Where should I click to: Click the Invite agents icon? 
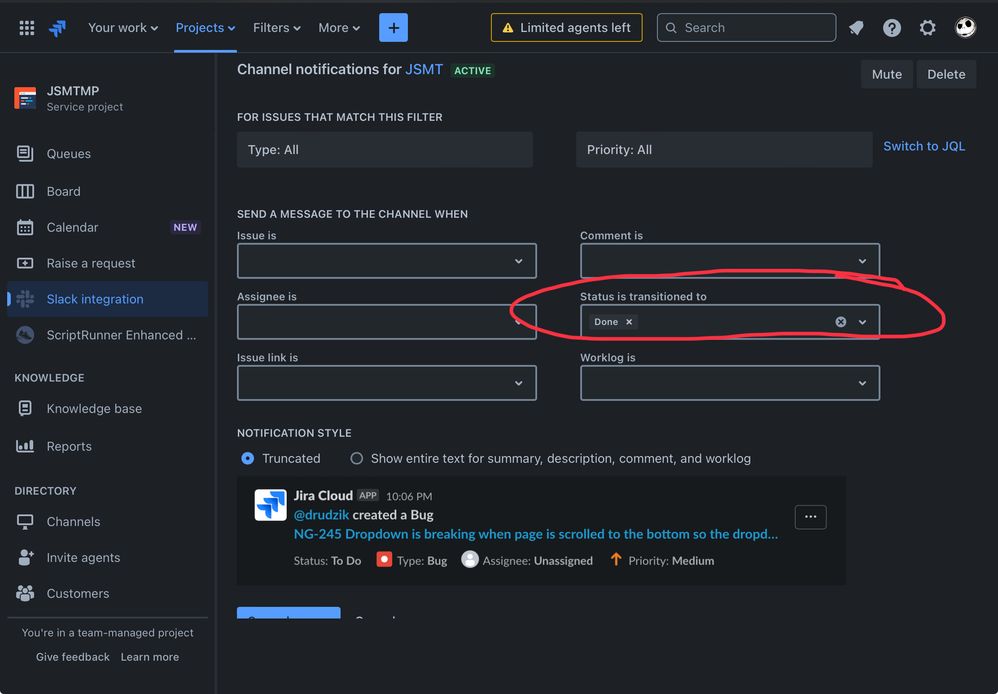pyautogui.click(x=25, y=557)
